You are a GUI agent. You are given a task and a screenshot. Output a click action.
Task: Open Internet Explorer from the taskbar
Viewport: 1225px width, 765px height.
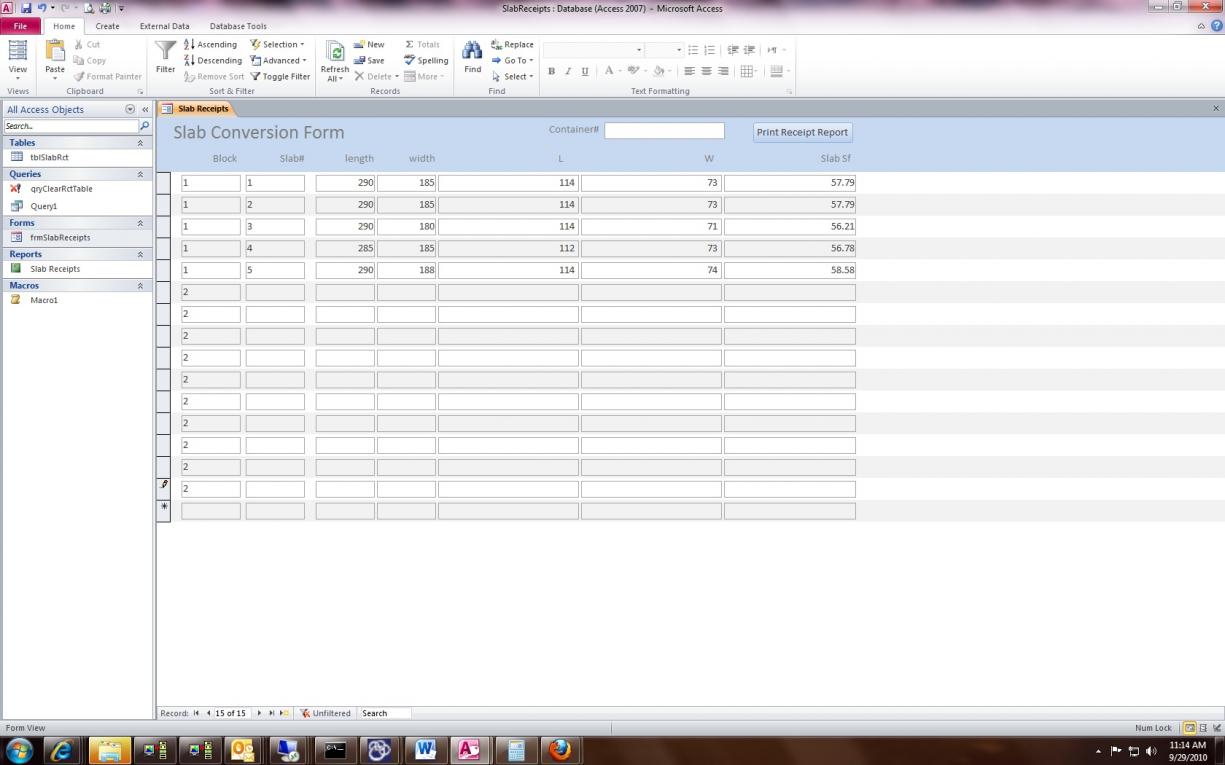click(62, 750)
